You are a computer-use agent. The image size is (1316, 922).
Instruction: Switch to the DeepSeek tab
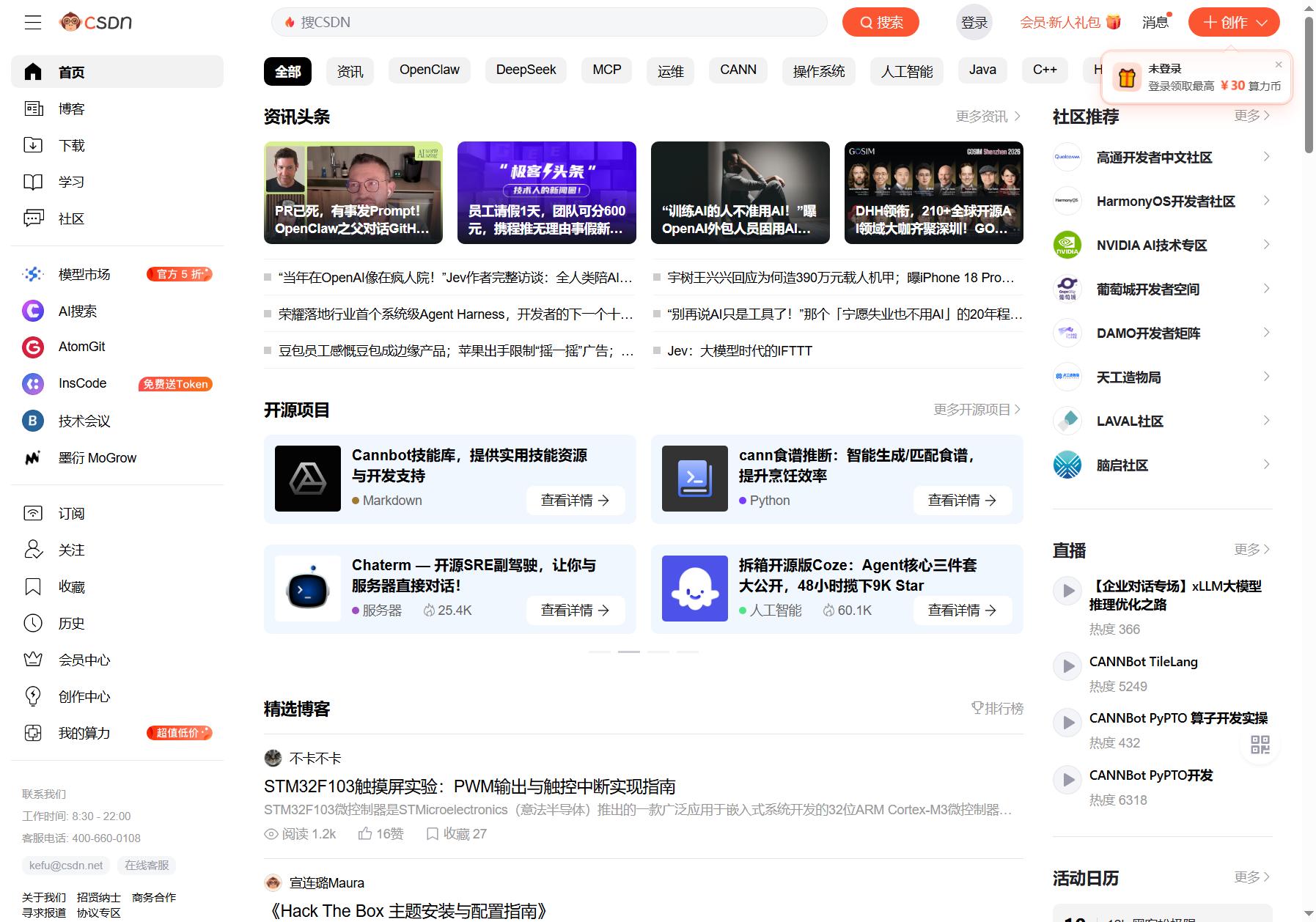point(526,70)
